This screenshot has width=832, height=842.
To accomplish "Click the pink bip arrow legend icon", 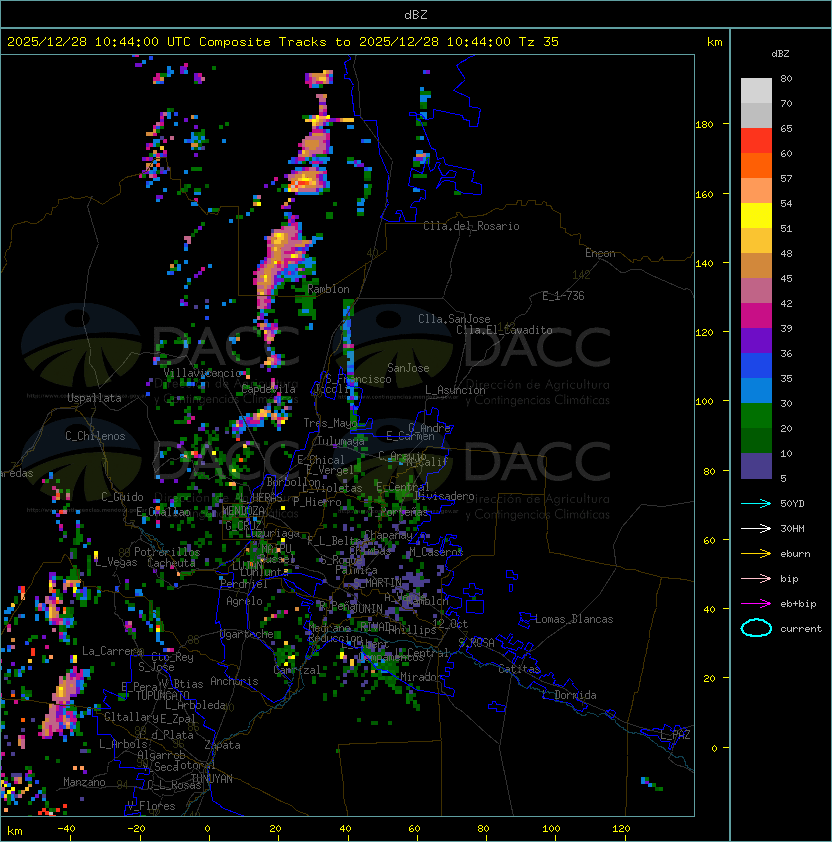I will [756, 578].
